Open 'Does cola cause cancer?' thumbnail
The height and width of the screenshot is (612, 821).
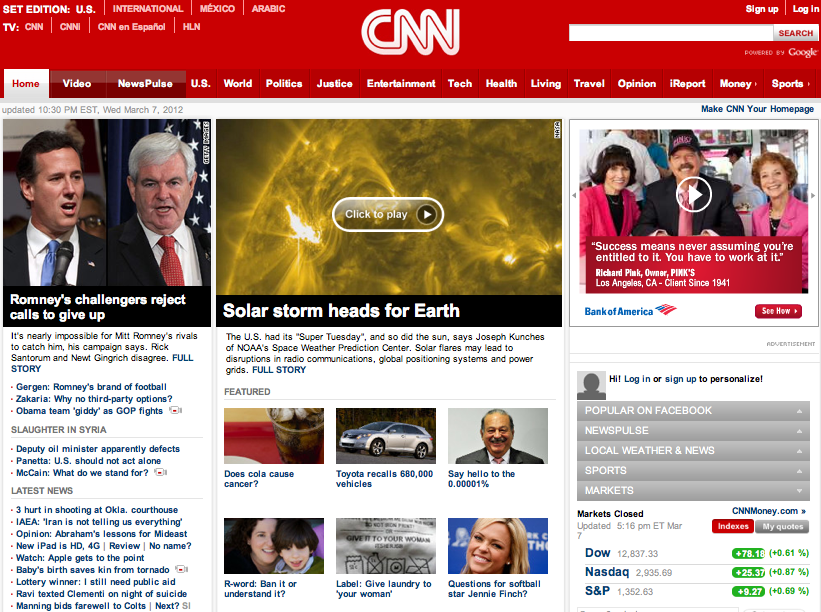click(x=274, y=436)
